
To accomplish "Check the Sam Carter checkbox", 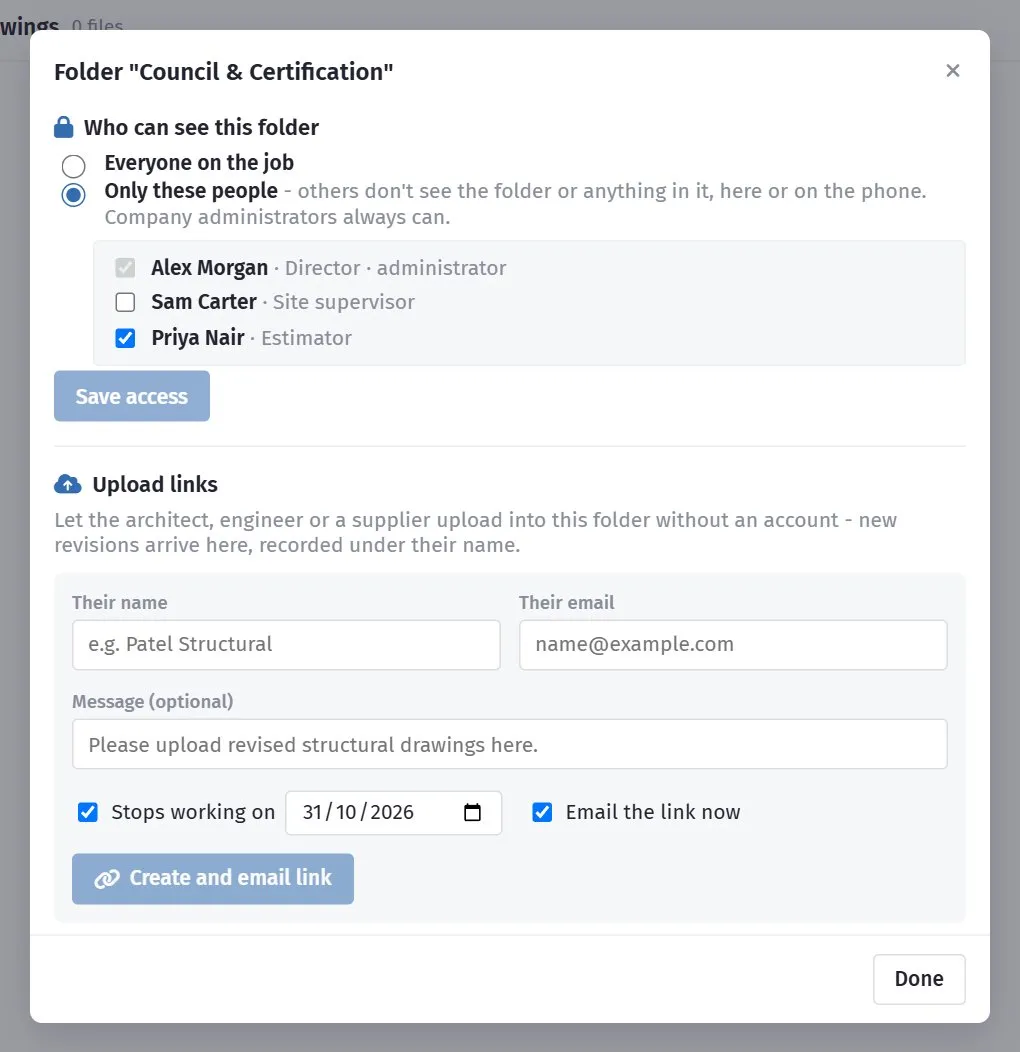I will 125,302.
